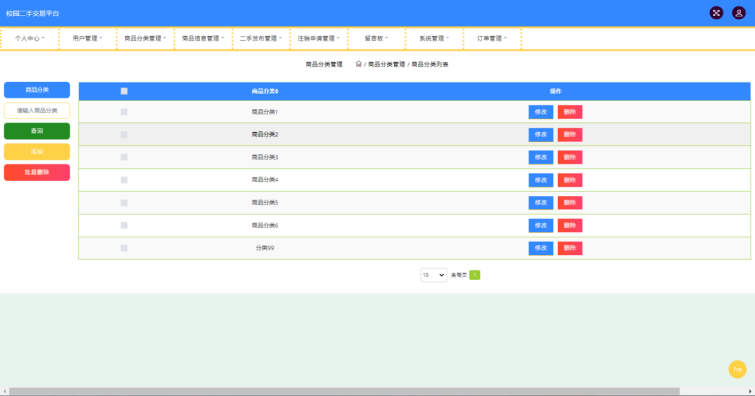
Task: Open the page size dropdown showing 10
Action: [x=433, y=275]
